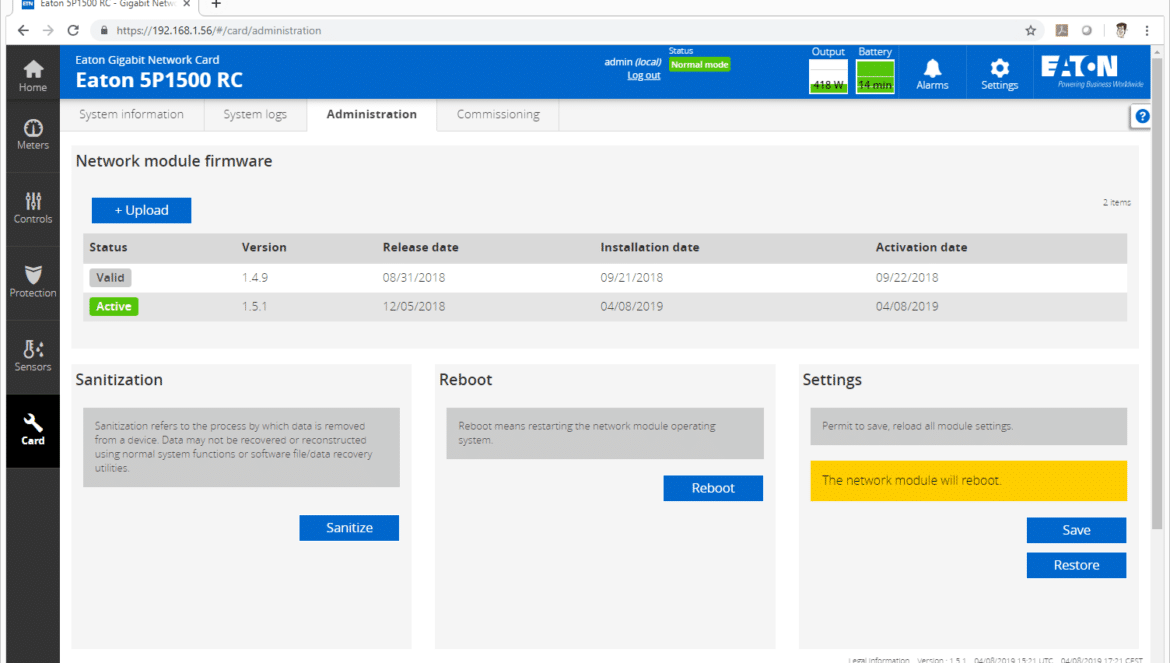Select the Valid status badge row
Screen dimensions: 1170x663
[110, 277]
